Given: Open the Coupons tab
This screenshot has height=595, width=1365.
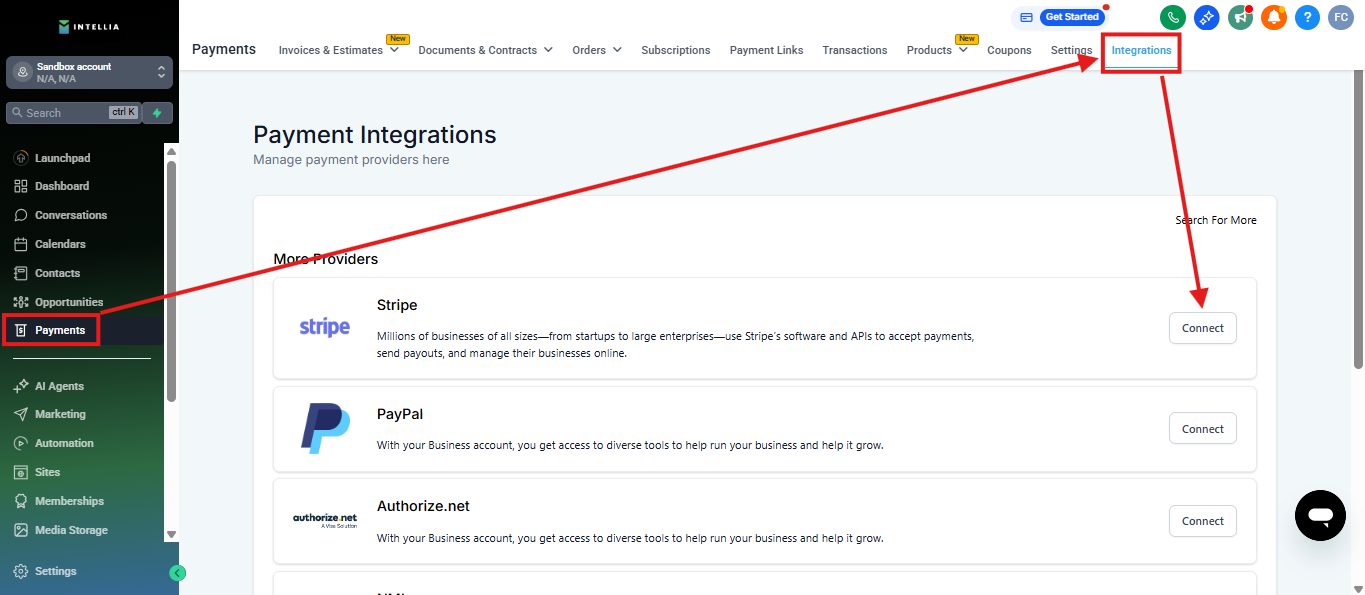Looking at the screenshot, I should pyautogui.click(x=1009, y=50).
